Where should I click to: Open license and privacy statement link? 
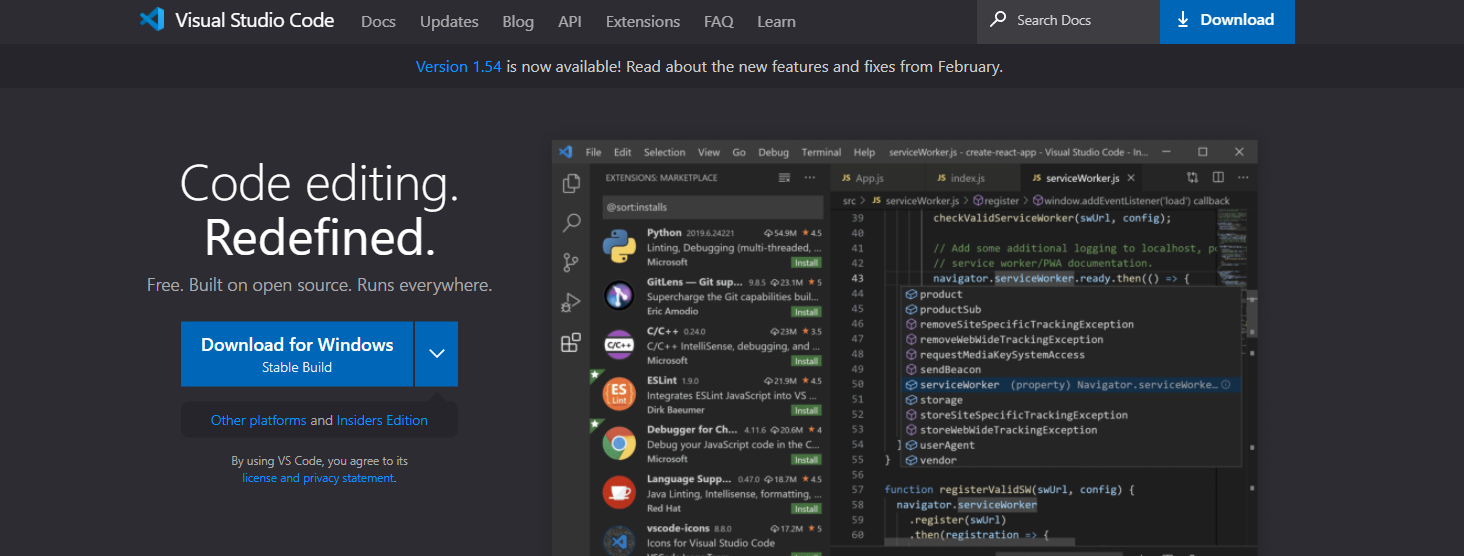click(x=318, y=478)
